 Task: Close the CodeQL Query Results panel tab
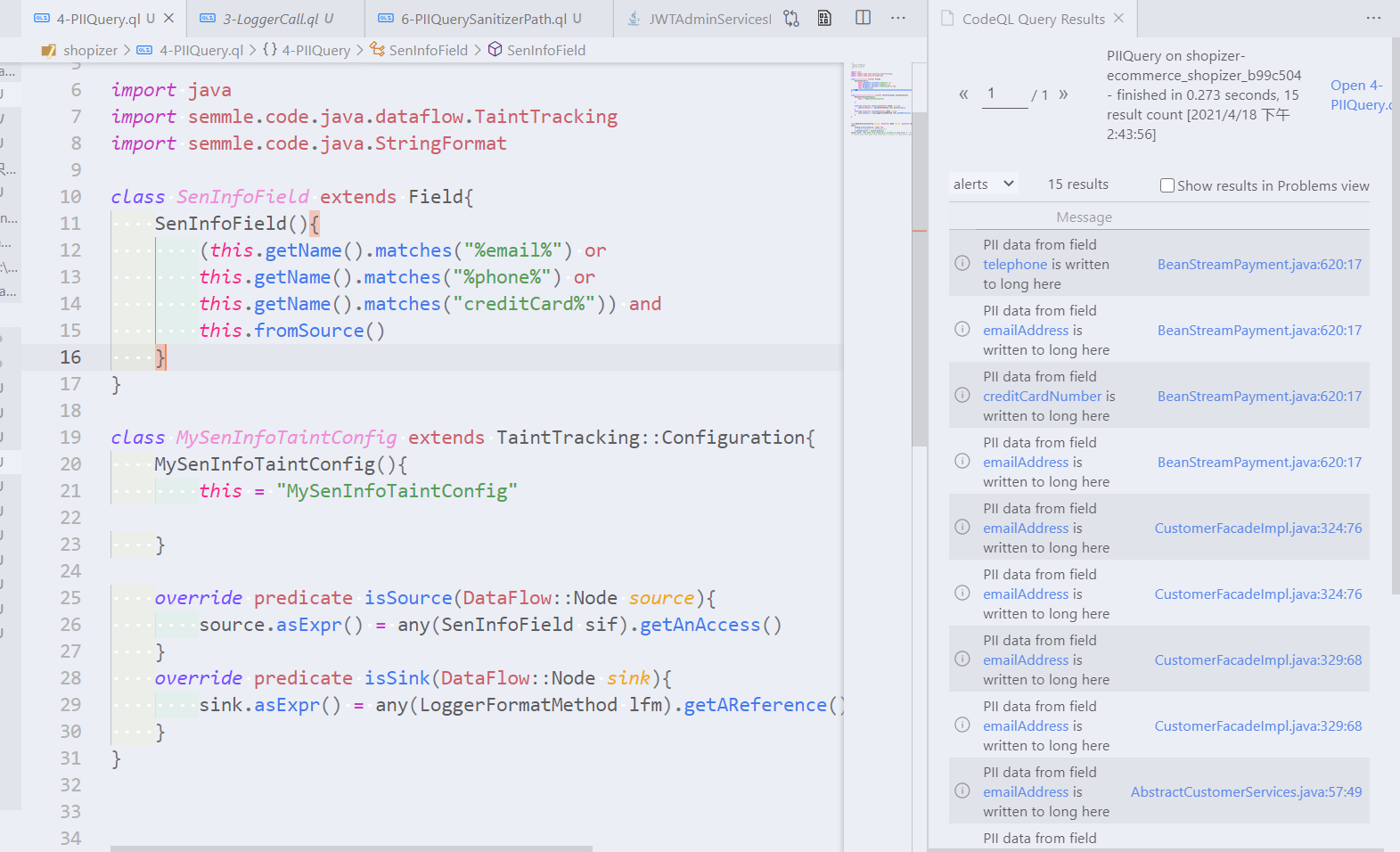click(1118, 18)
